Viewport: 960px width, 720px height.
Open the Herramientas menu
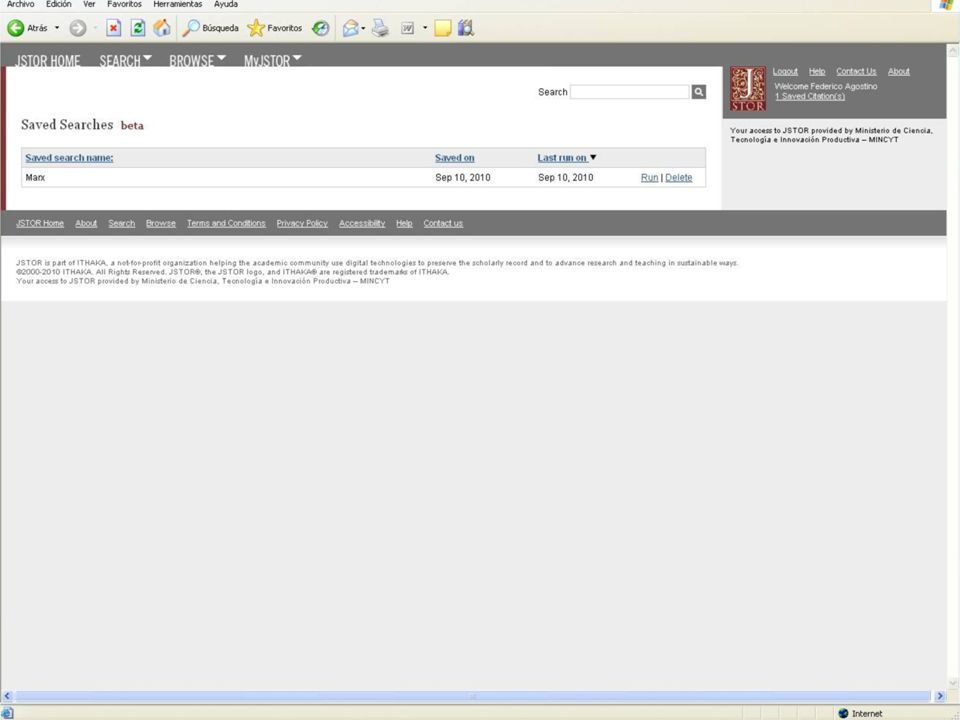tap(178, 4)
